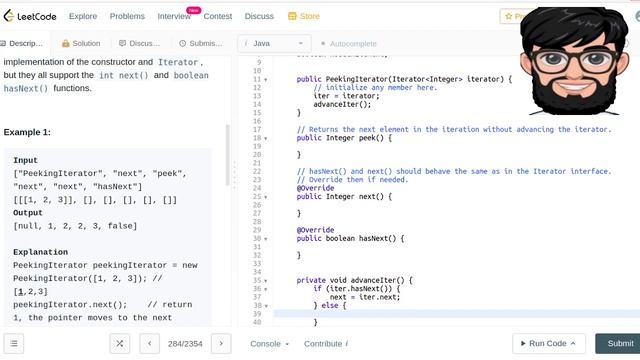Click the LeetCode logo
640x360 pixels.
pyautogui.click(x=30, y=16)
